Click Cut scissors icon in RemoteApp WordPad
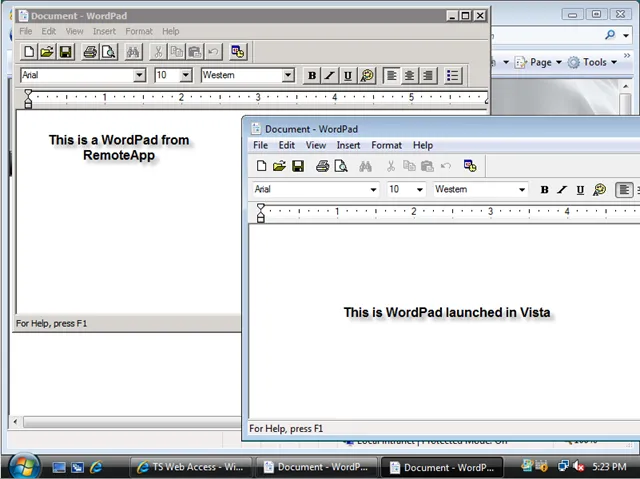640x479 pixels. point(158,52)
